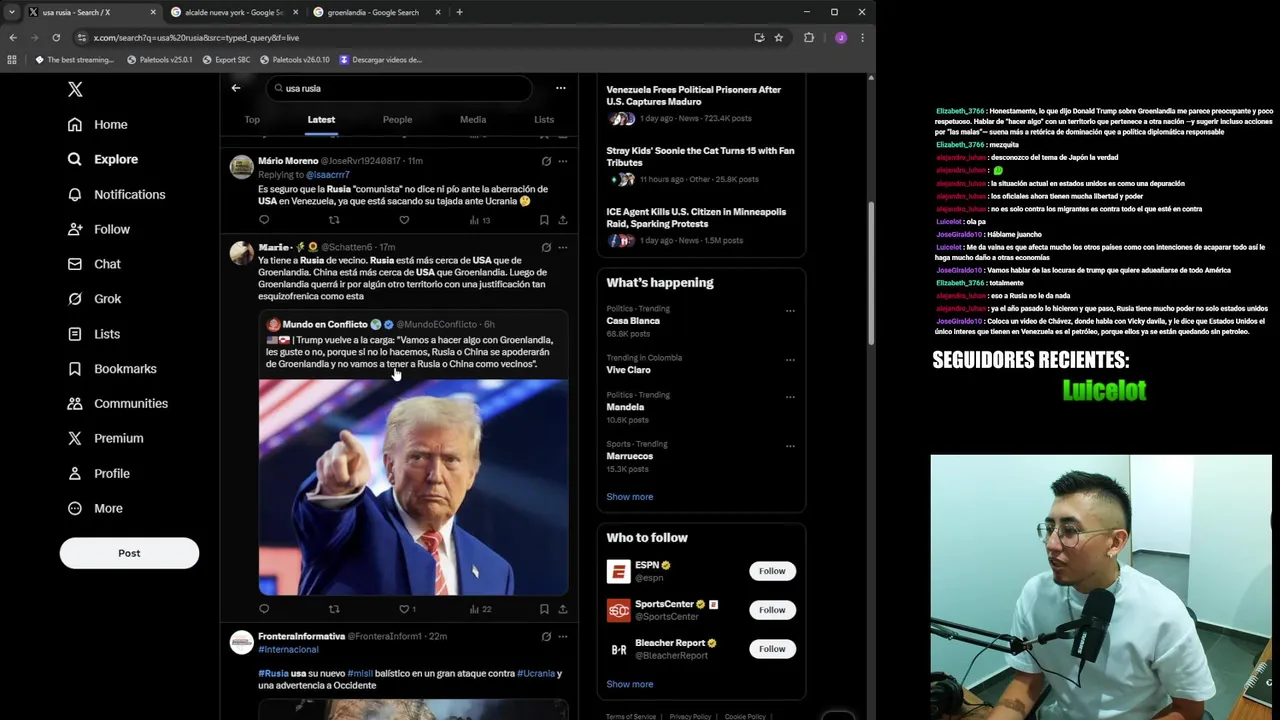Open Follow page in sidebar
The height and width of the screenshot is (720, 1280).
coord(99,229)
